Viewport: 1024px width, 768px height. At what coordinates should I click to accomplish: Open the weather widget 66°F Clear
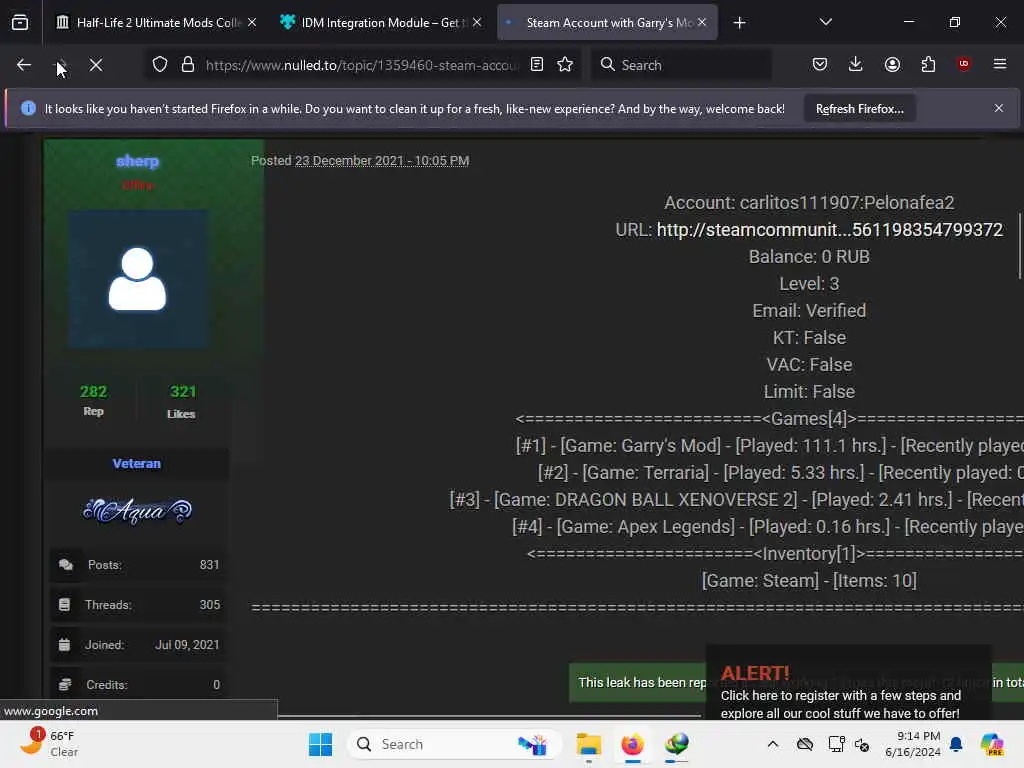coord(49,744)
